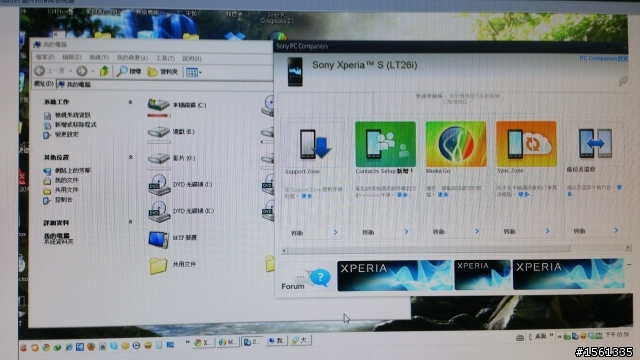Switch to the Chrome taskbar button labeled X

[203, 342]
